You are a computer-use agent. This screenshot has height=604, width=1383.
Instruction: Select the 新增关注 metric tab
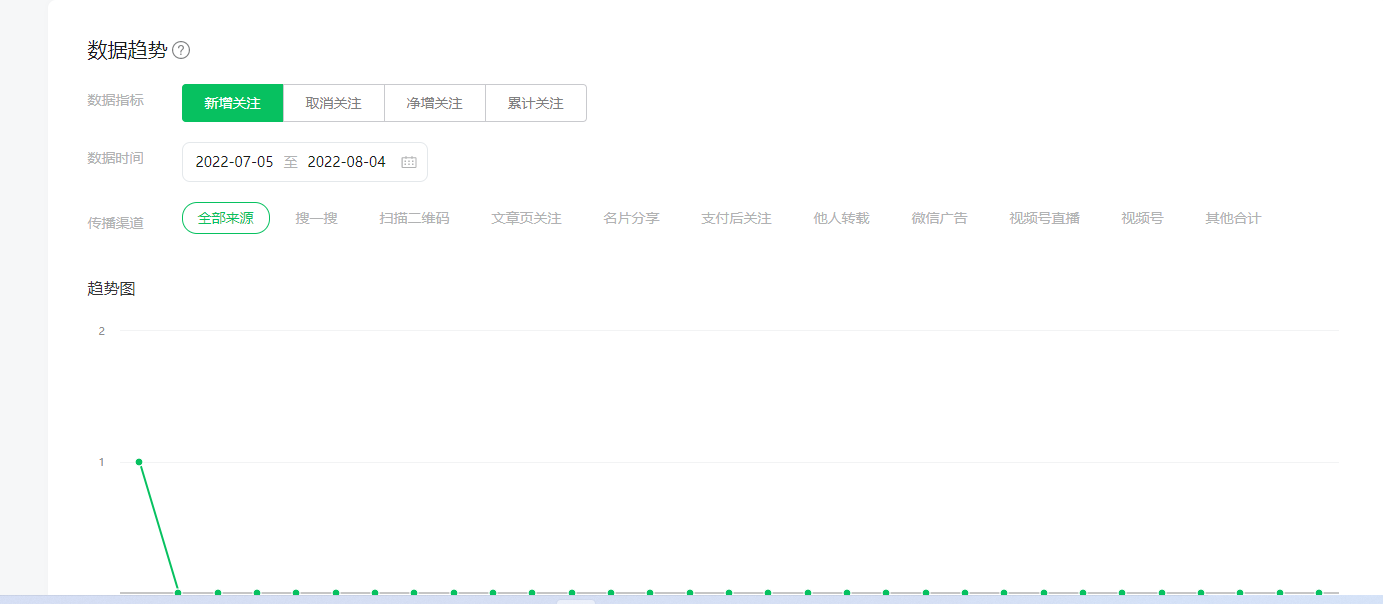click(x=233, y=103)
